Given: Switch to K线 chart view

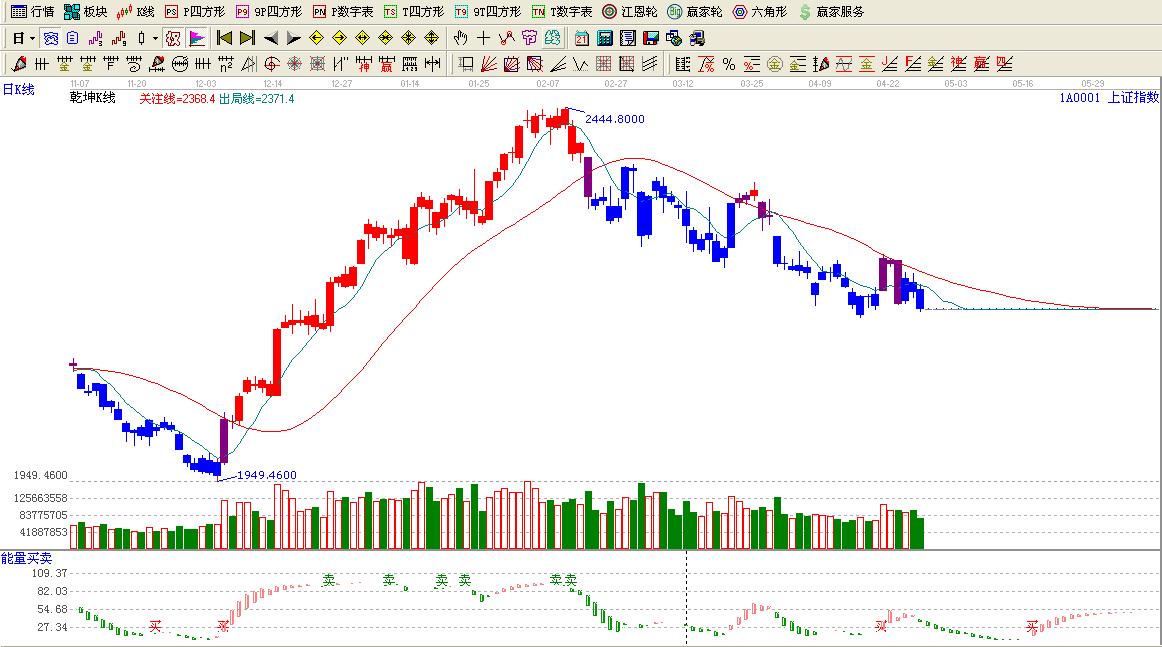Looking at the screenshot, I should pos(136,12).
